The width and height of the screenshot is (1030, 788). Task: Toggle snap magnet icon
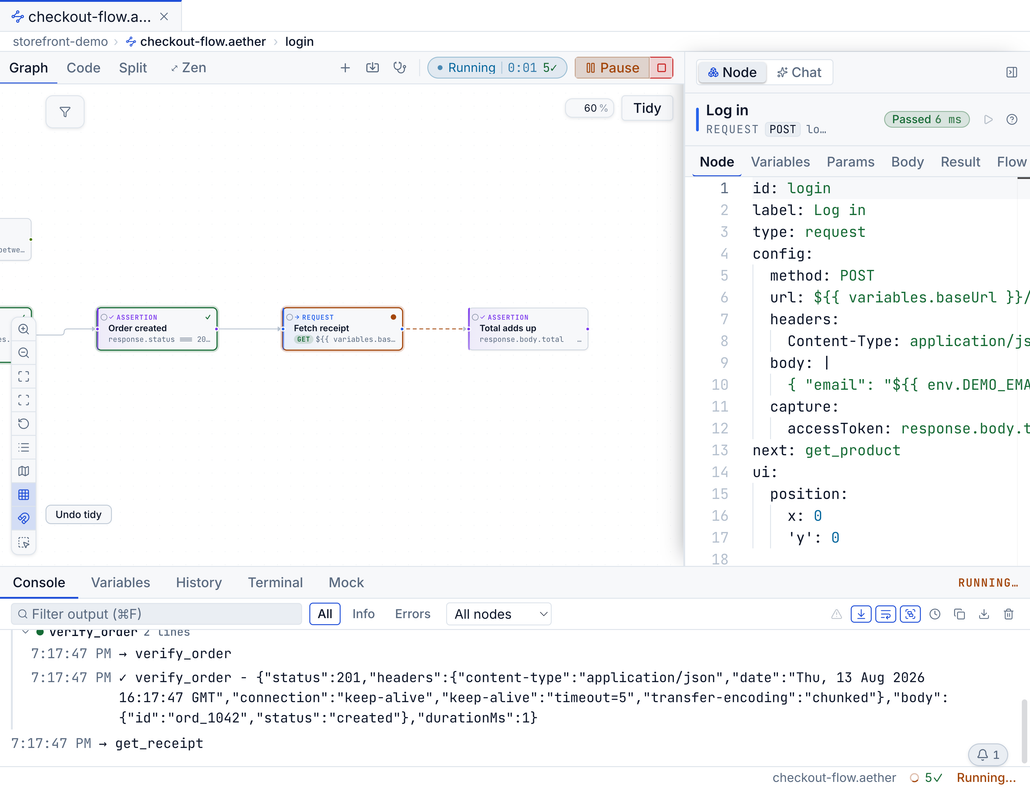coord(24,518)
